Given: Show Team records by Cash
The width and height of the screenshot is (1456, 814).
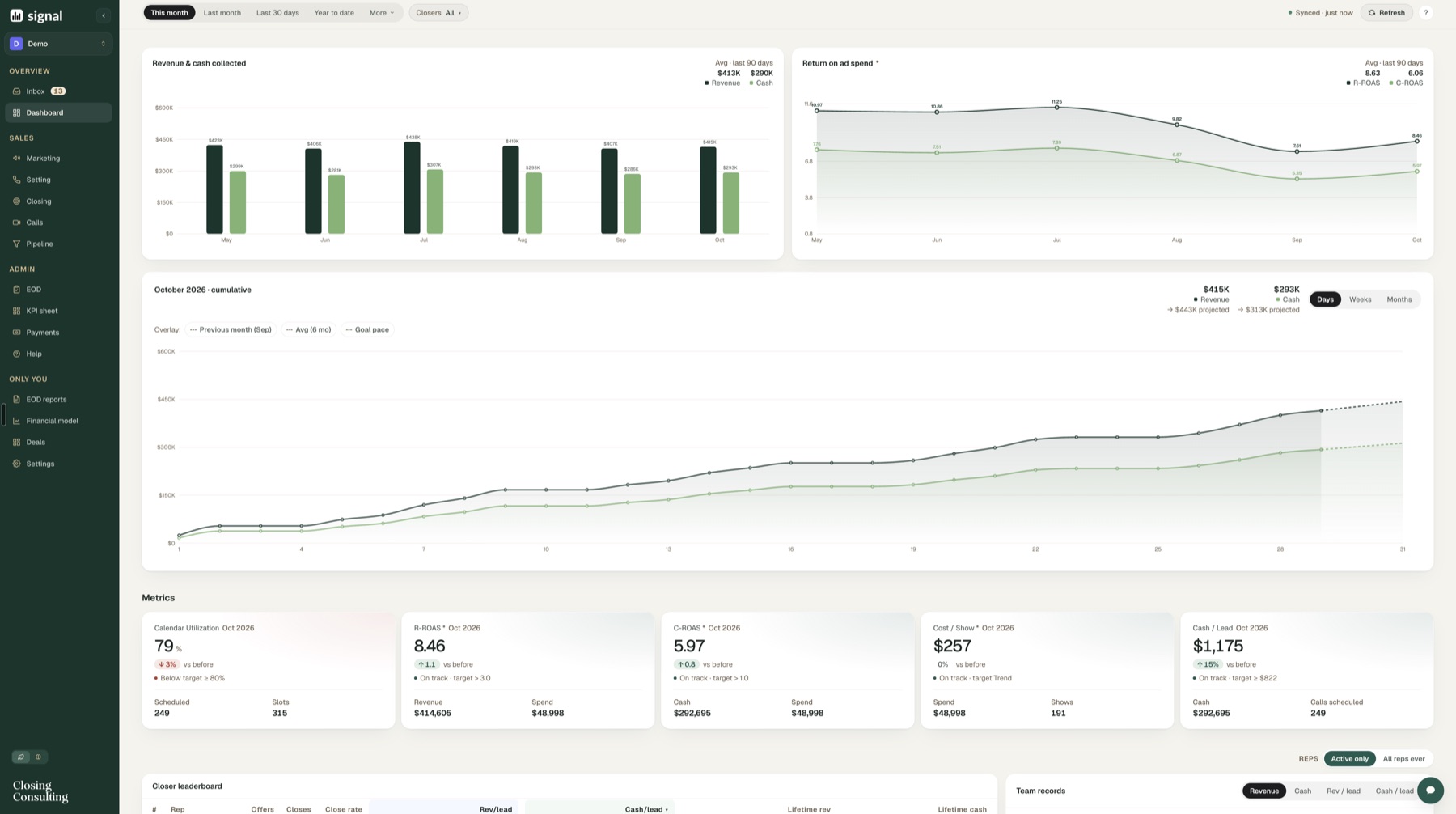Looking at the screenshot, I should coord(1302,791).
